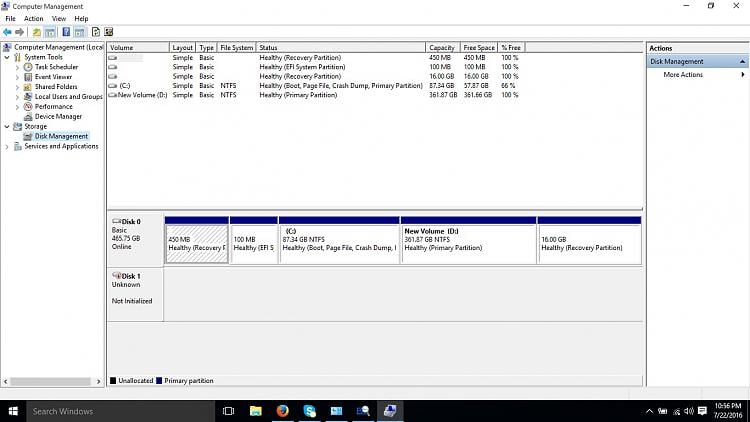Select Task Scheduler in the tree
750x422 pixels.
(x=56, y=67)
